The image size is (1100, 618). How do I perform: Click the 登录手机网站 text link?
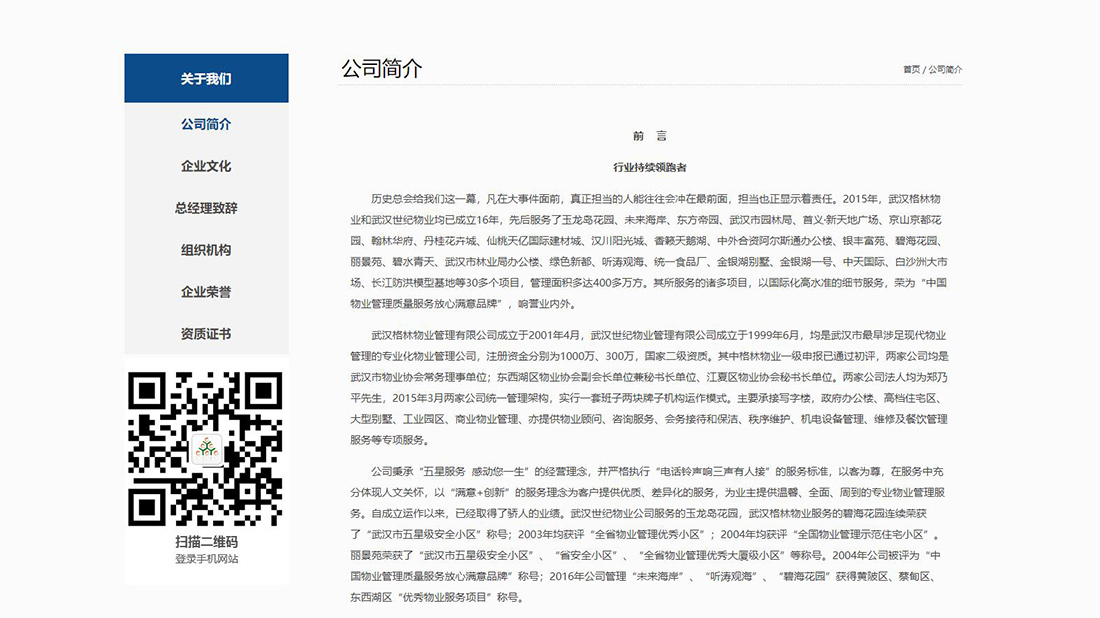(205, 560)
